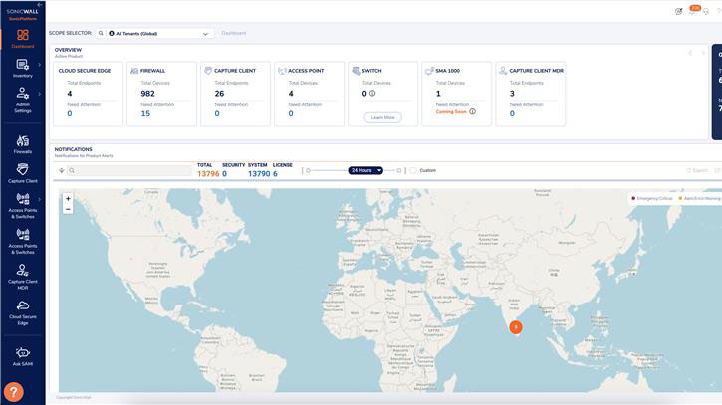
Task: Open Firewall Need Attention count 15
Action: tap(145, 113)
